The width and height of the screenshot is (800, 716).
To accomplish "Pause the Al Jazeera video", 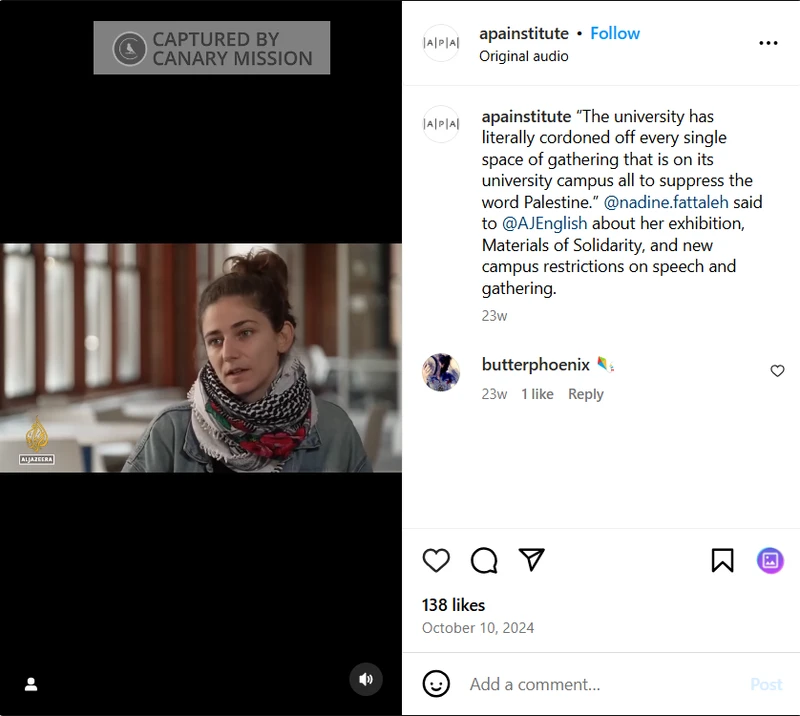I will point(200,358).
